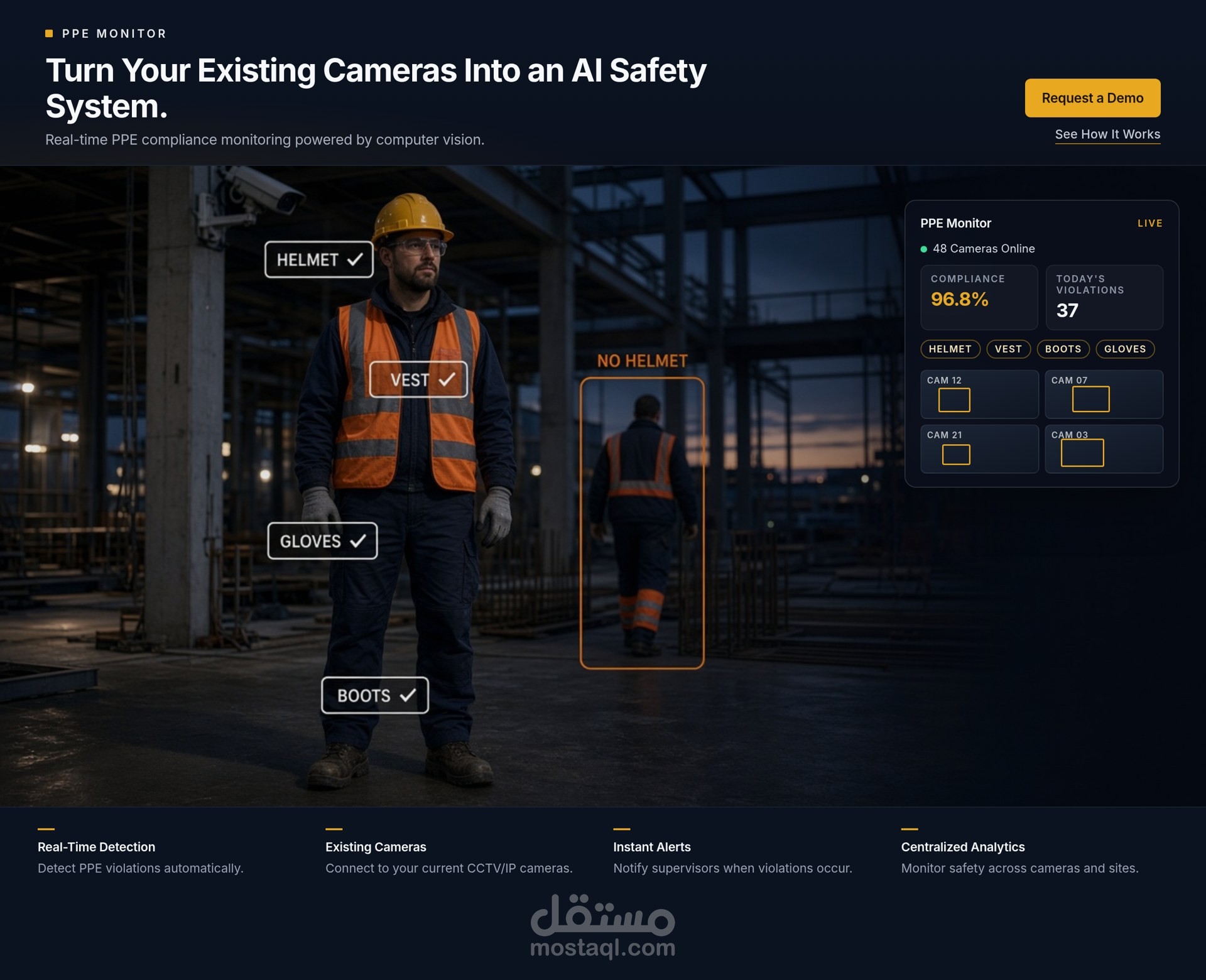Screen dimensions: 1206x980
Task: Click the orange square beside PPE MONITOR
Action: click(49, 33)
